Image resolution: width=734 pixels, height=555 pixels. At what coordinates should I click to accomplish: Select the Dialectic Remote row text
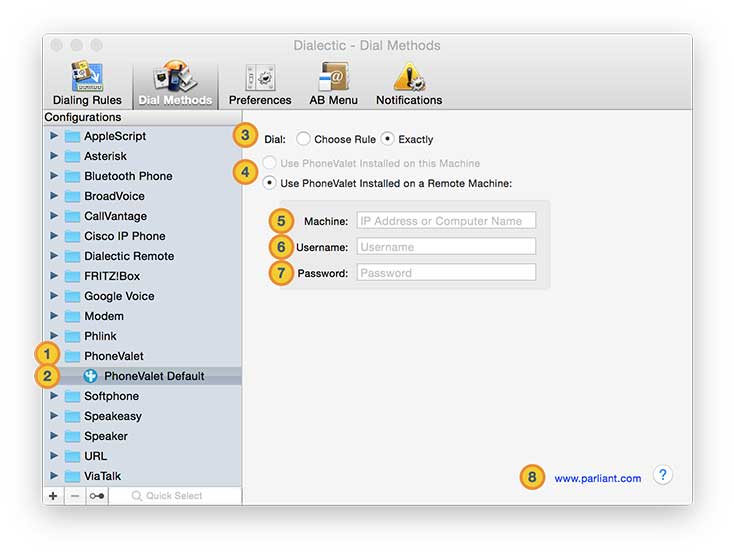(129, 256)
